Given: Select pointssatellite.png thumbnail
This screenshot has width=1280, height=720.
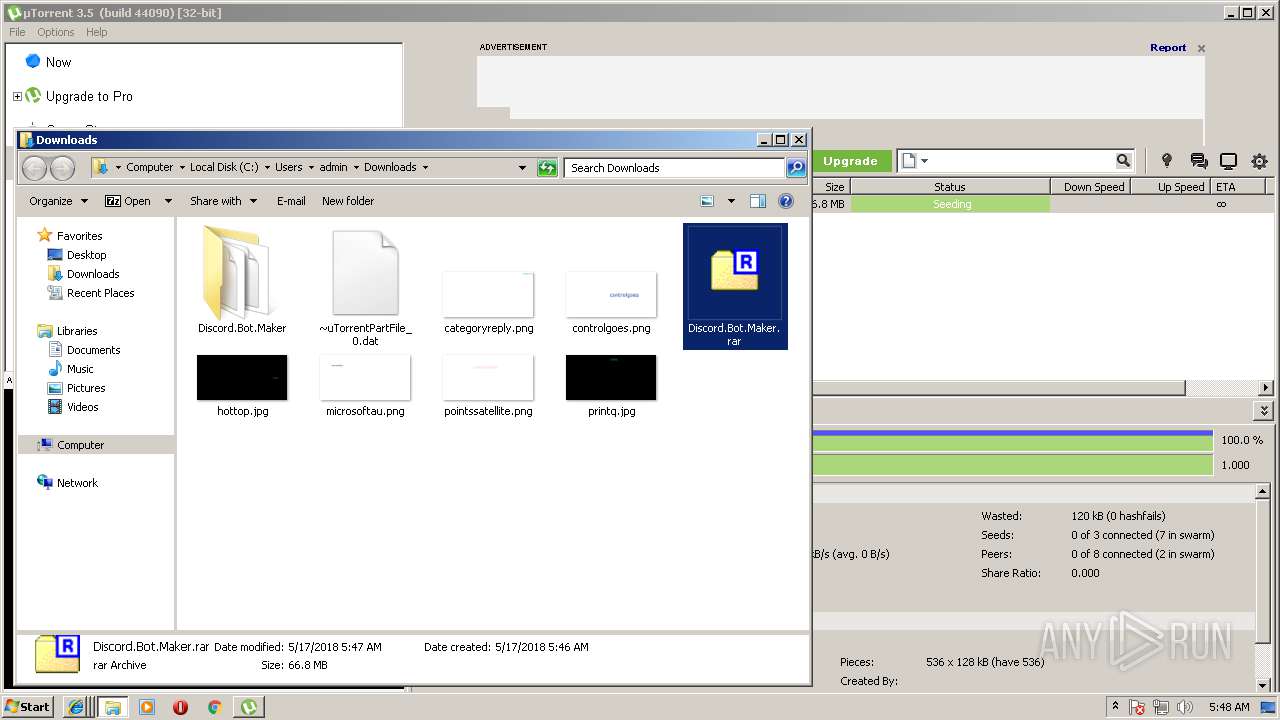Looking at the screenshot, I should (x=488, y=385).
